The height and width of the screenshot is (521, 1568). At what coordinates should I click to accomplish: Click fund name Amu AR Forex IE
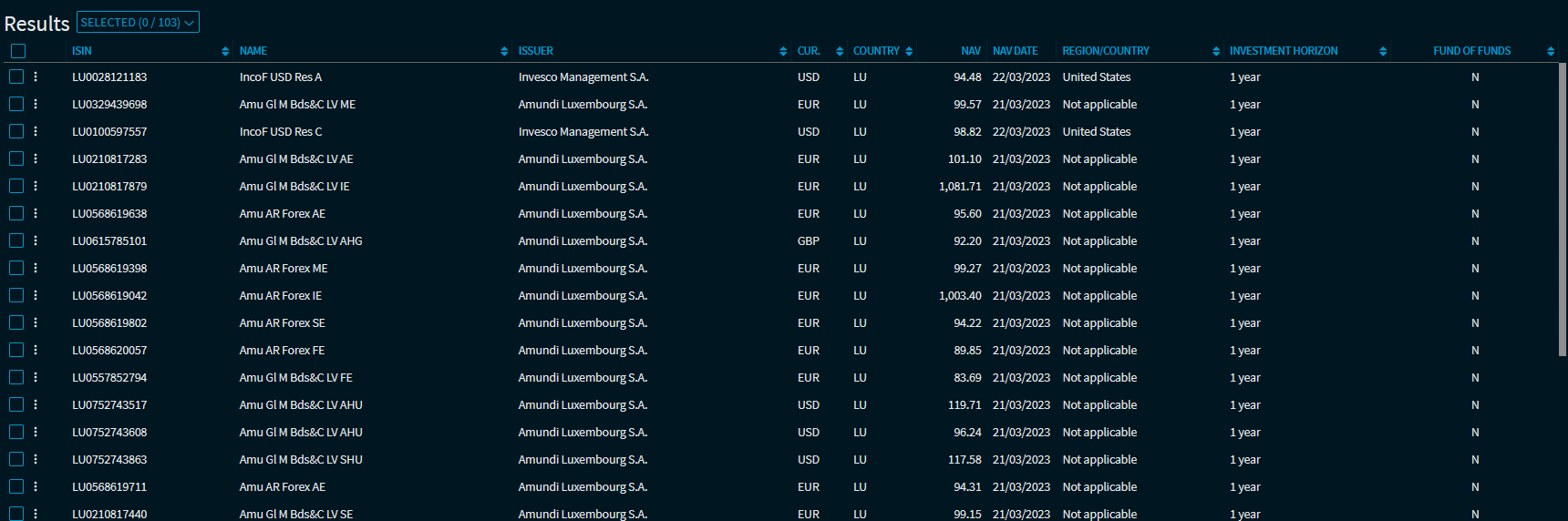pyautogui.click(x=281, y=296)
